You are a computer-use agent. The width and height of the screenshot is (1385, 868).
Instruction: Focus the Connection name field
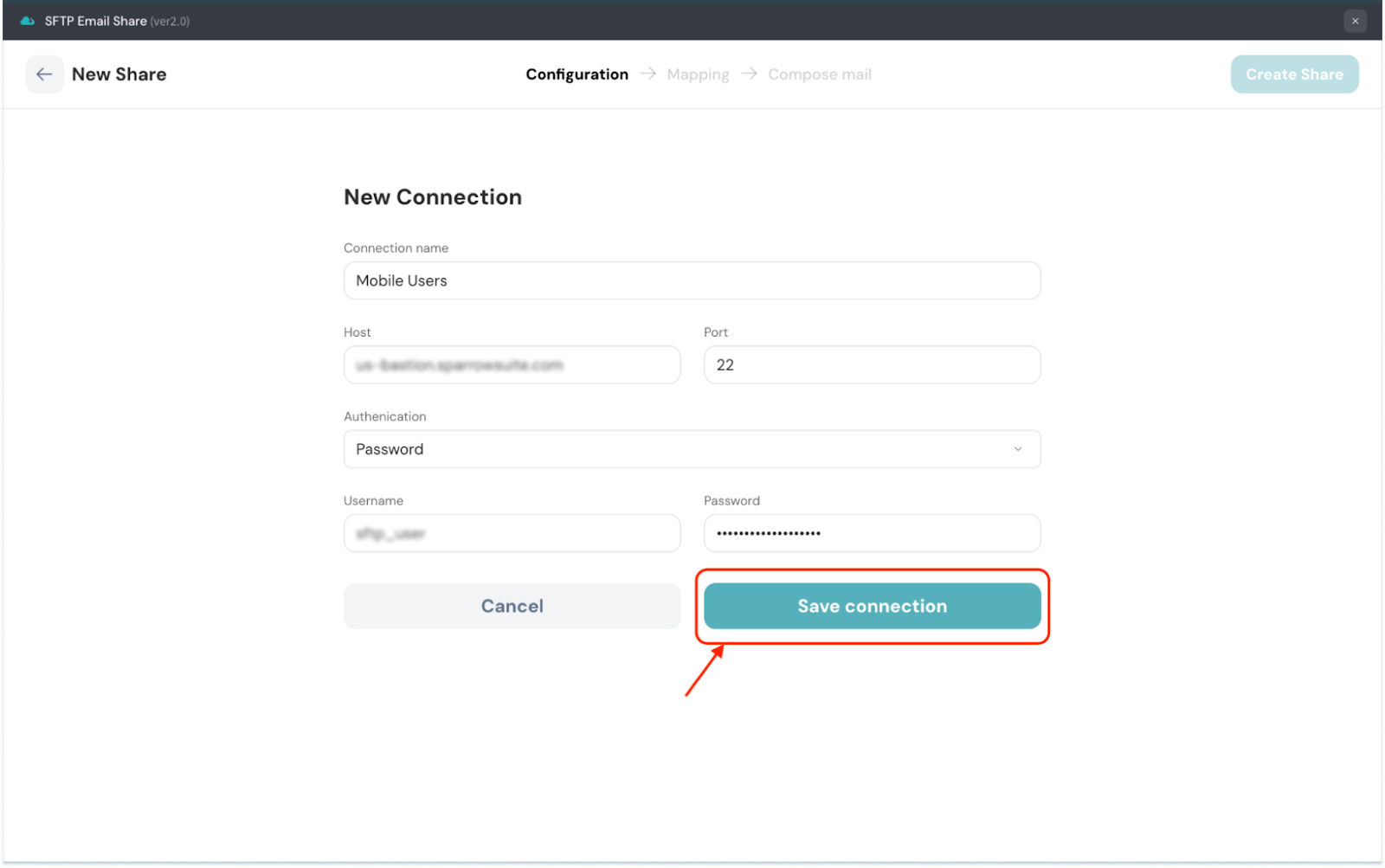tap(692, 280)
